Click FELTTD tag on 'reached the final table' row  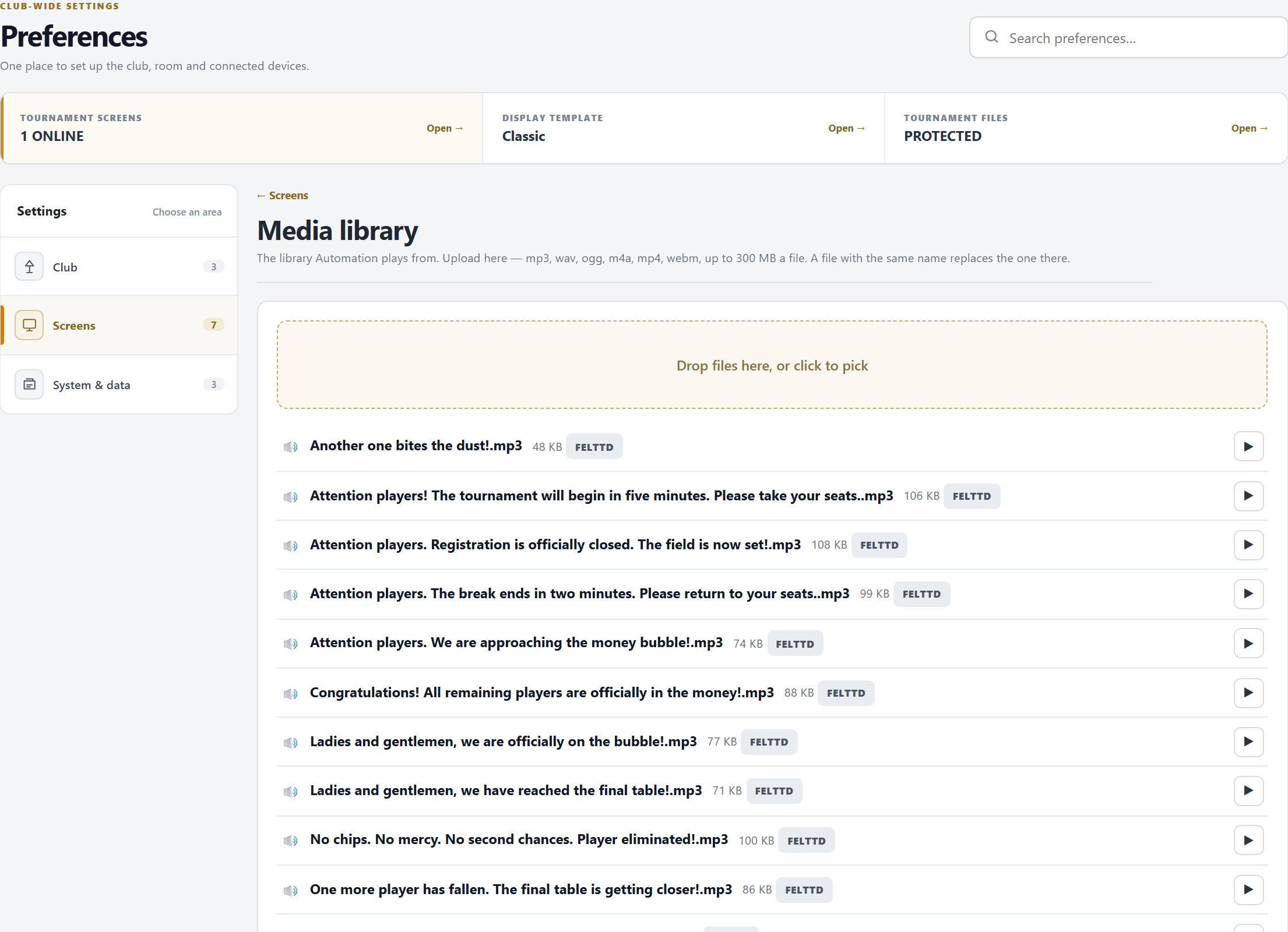[x=774, y=791]
